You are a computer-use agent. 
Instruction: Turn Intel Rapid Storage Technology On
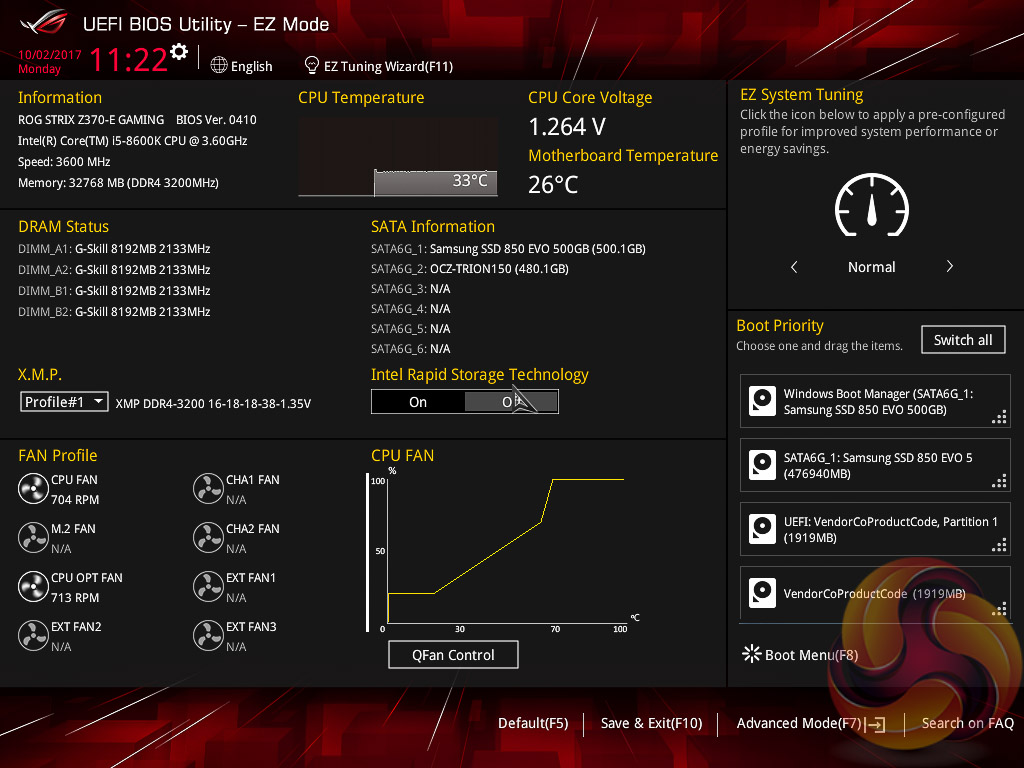418,402
